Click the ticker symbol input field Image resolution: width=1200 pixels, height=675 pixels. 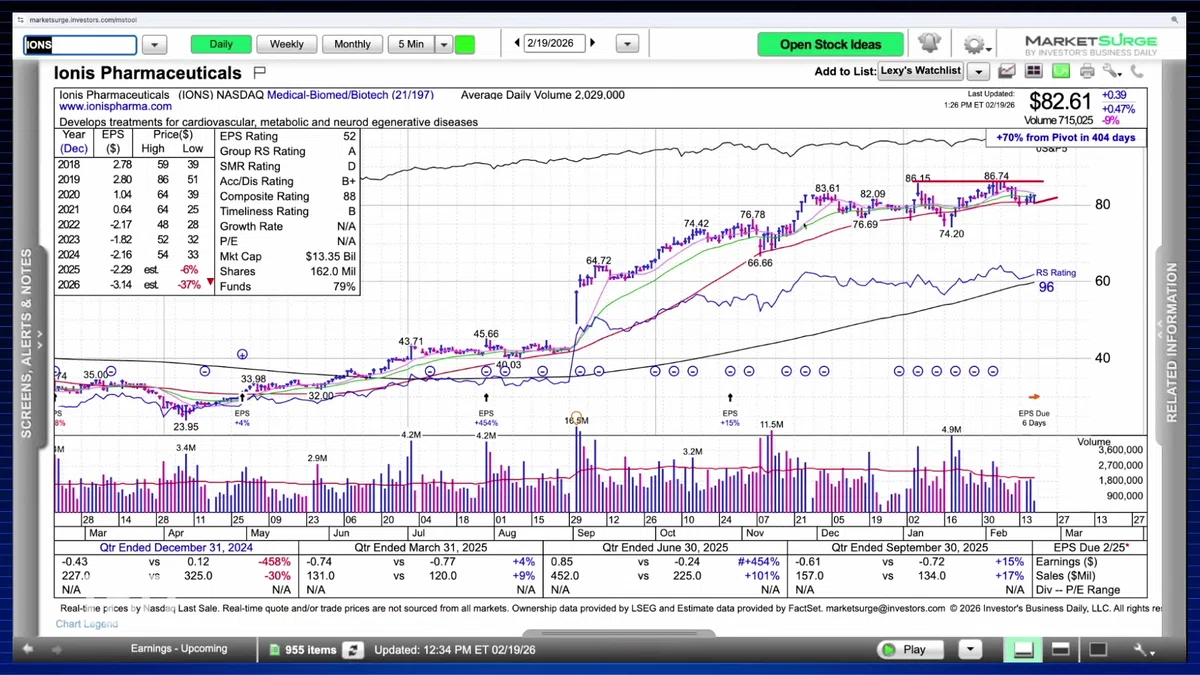[80, 45]
